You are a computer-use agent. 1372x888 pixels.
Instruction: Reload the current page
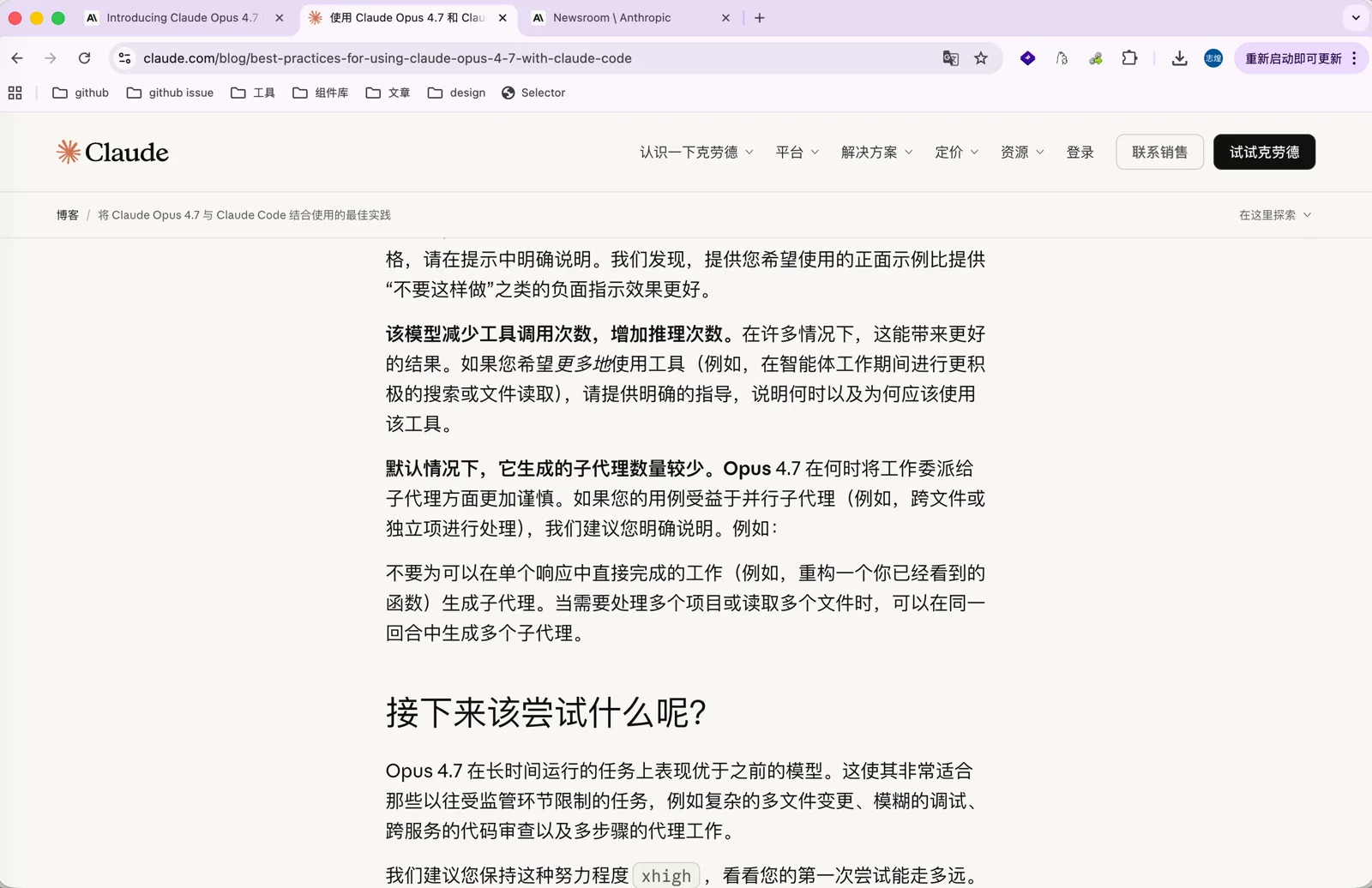tap(84, 58)
